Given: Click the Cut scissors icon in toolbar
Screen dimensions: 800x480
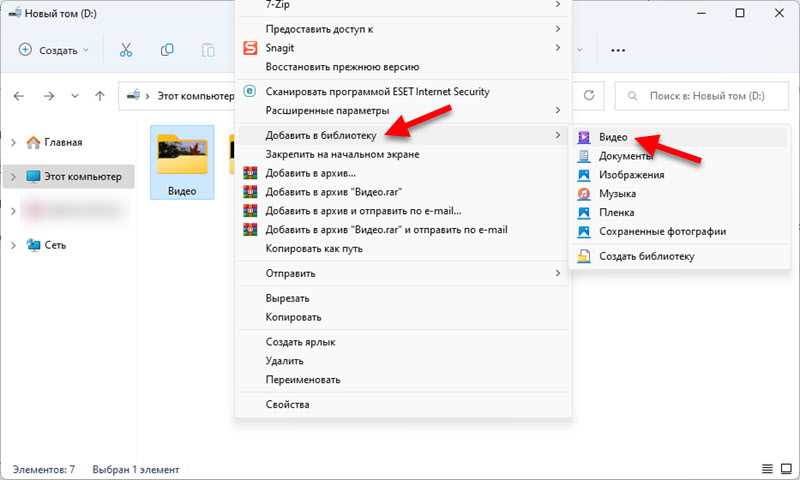Looking at the screenshot, I should pyautogui.click(x=126, y=50).
